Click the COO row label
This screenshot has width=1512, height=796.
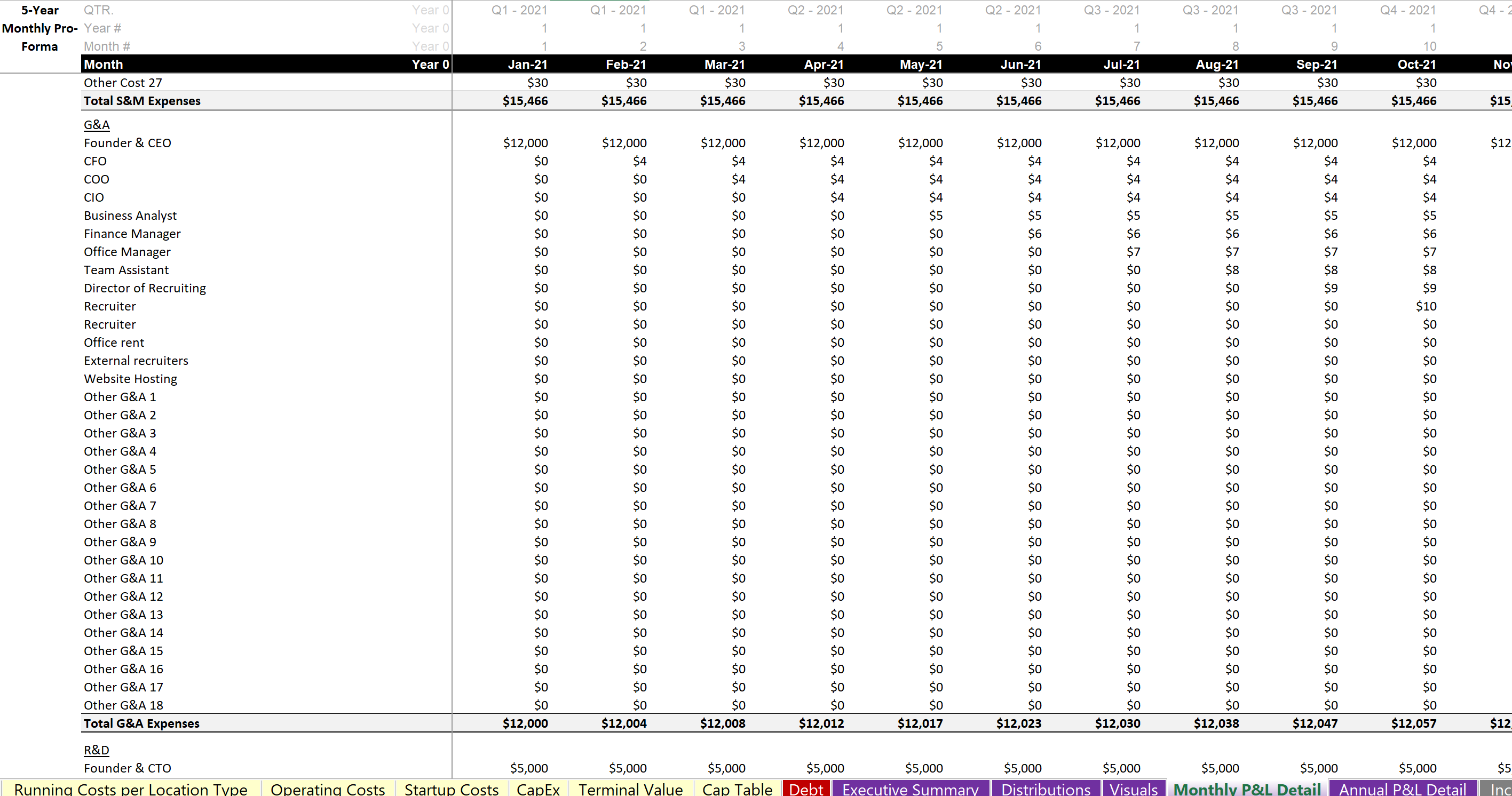(96, 179)
